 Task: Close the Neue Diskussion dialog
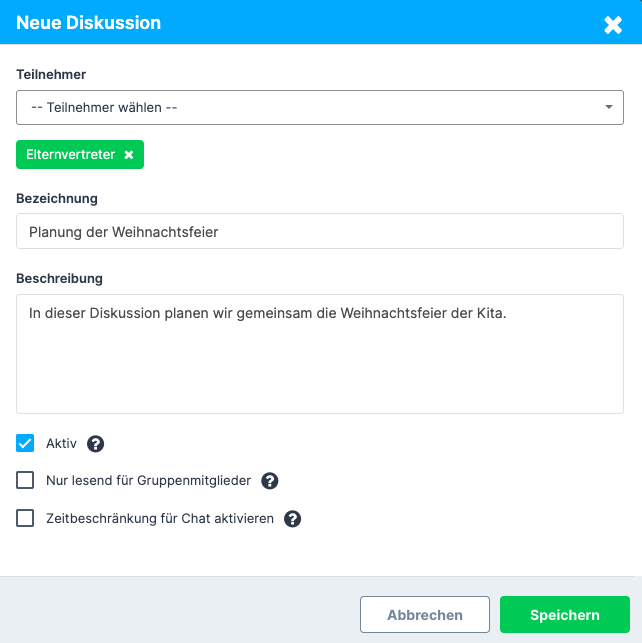613,24
